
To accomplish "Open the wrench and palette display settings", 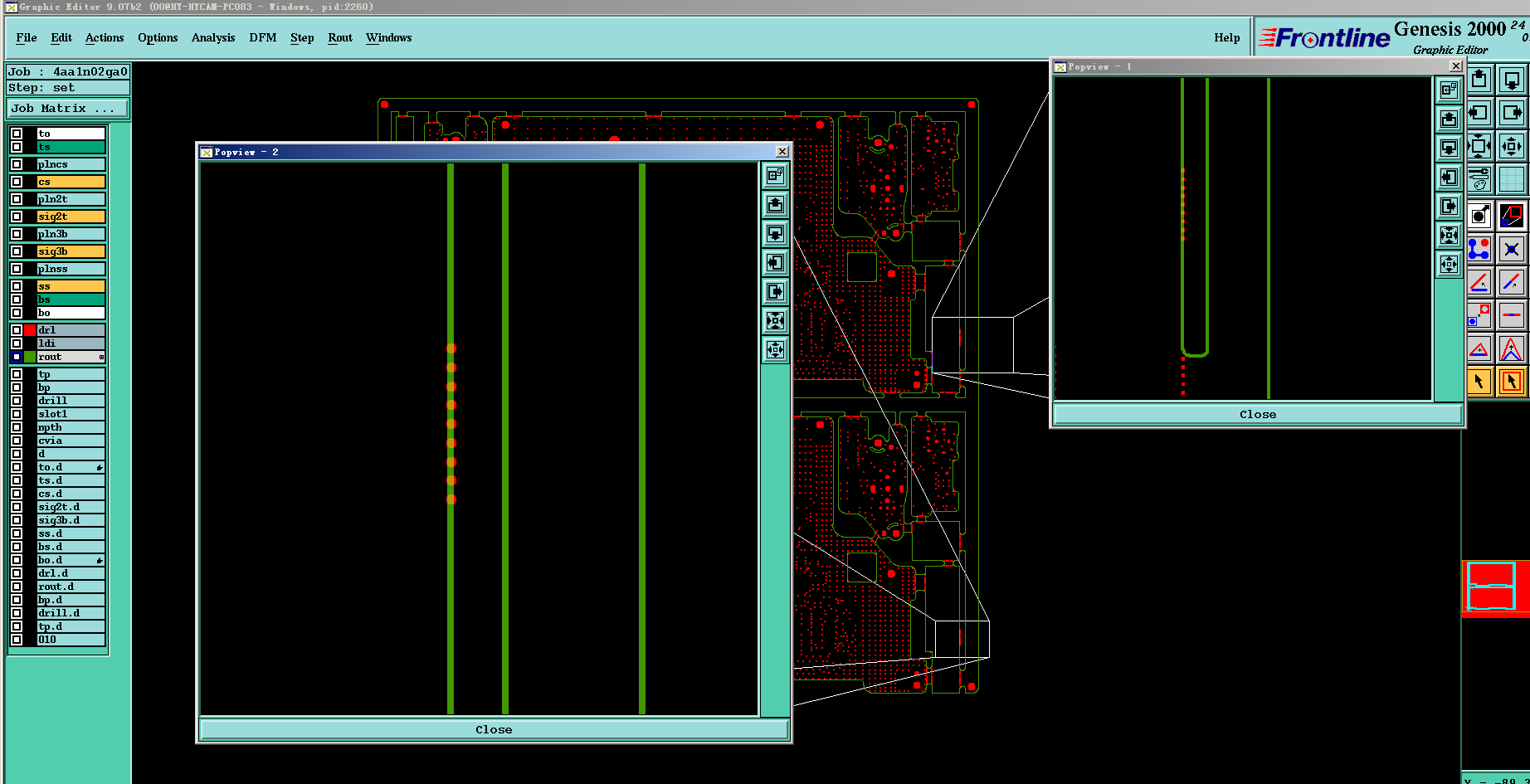I will pos(1479,179).
